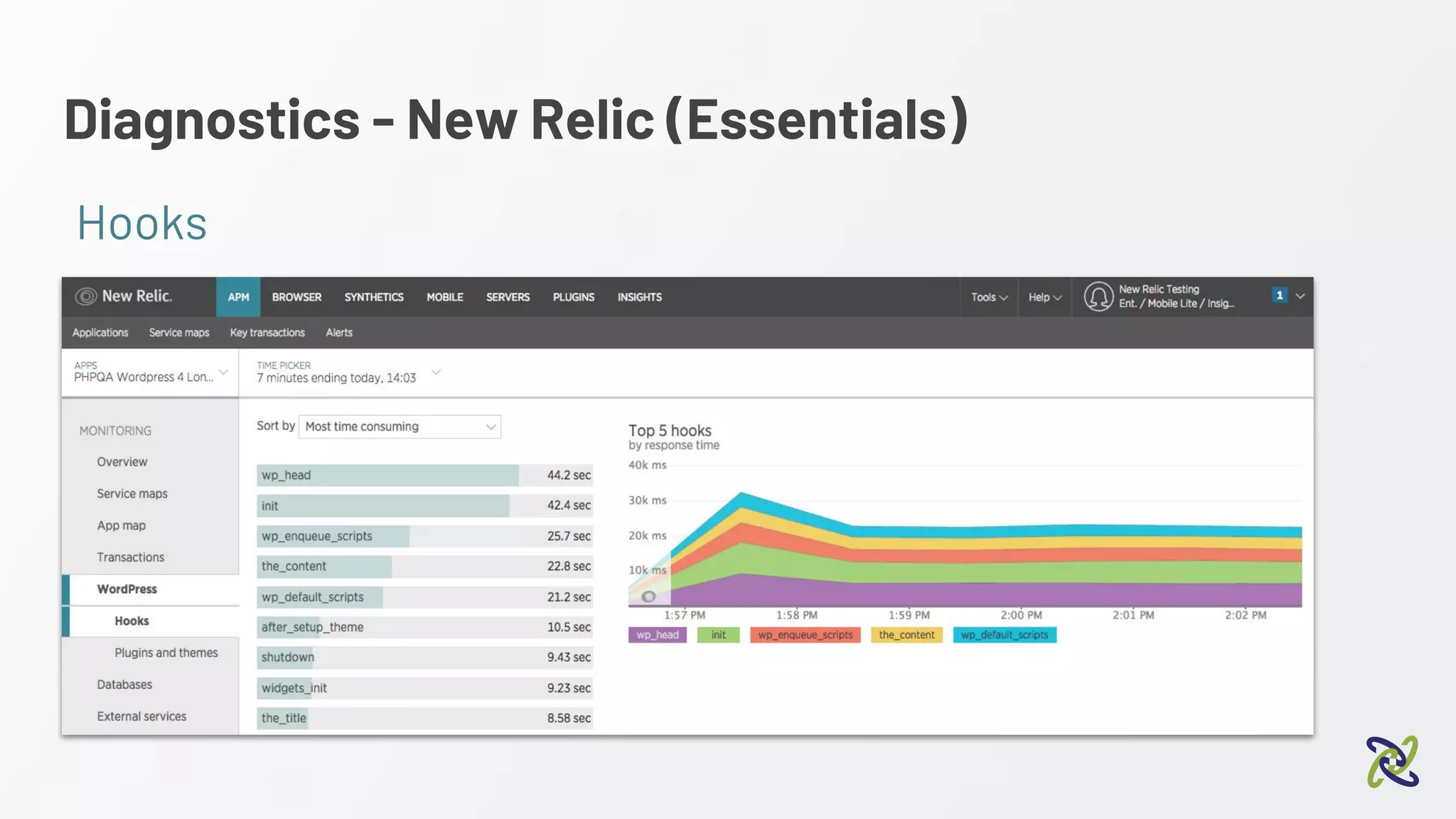Viewport: 1456px width, 819px height.
Task: Open the Tools dropdown
Action: point(989,297)
